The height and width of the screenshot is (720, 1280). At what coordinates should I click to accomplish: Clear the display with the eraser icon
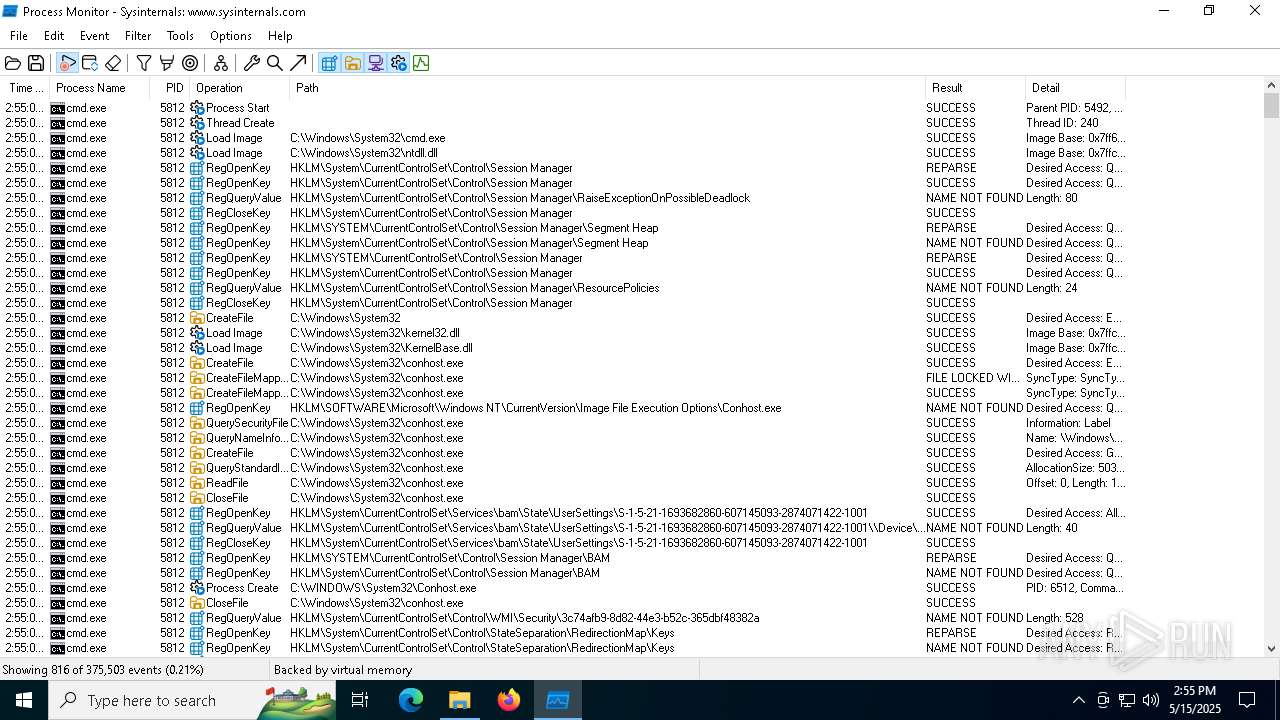[x=113, y=63]
